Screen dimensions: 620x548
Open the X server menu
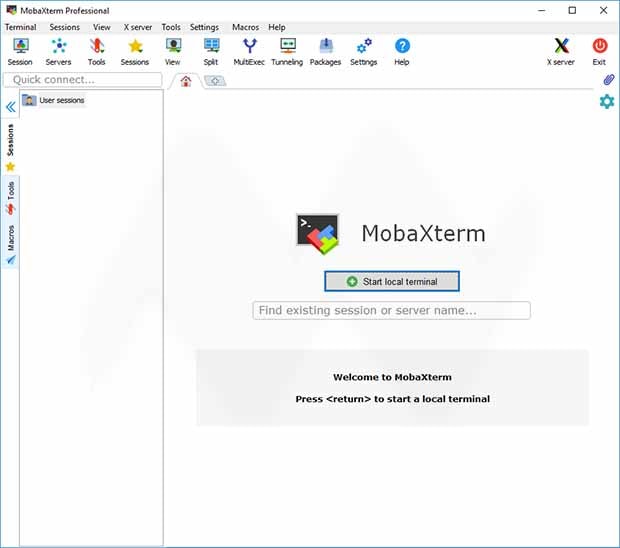coord(138,27)
